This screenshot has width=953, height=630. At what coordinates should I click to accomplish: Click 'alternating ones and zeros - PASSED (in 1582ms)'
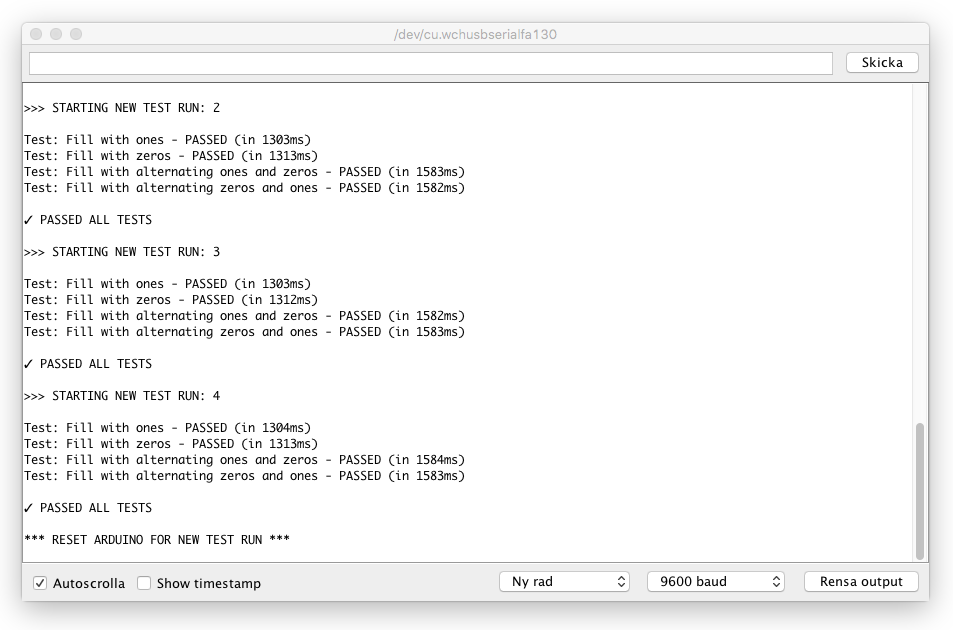point(300,317)
